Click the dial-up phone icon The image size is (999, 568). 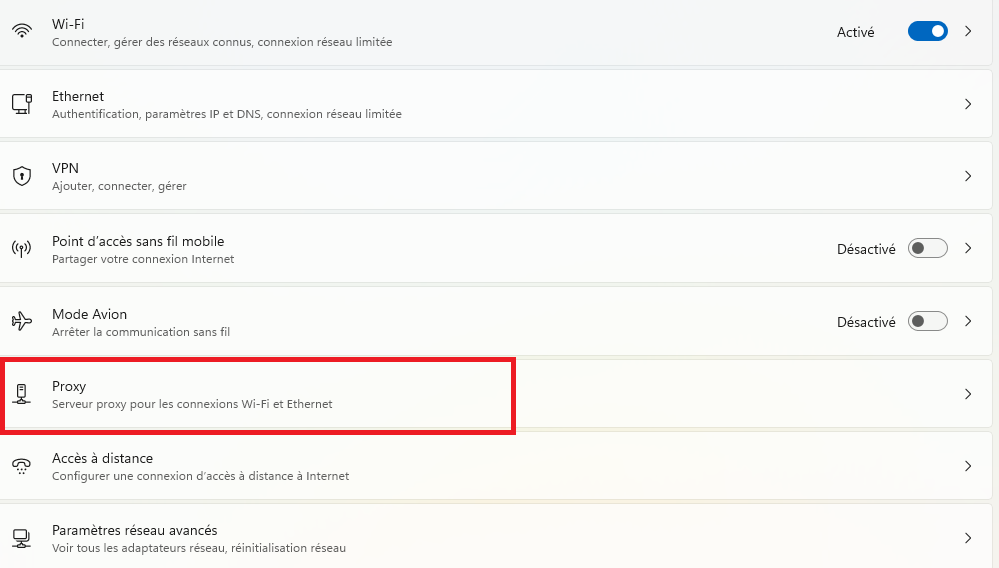(22, 466)
